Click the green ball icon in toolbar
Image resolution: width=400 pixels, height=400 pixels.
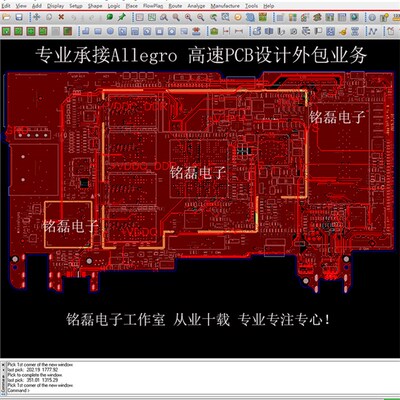coord(109,17)
